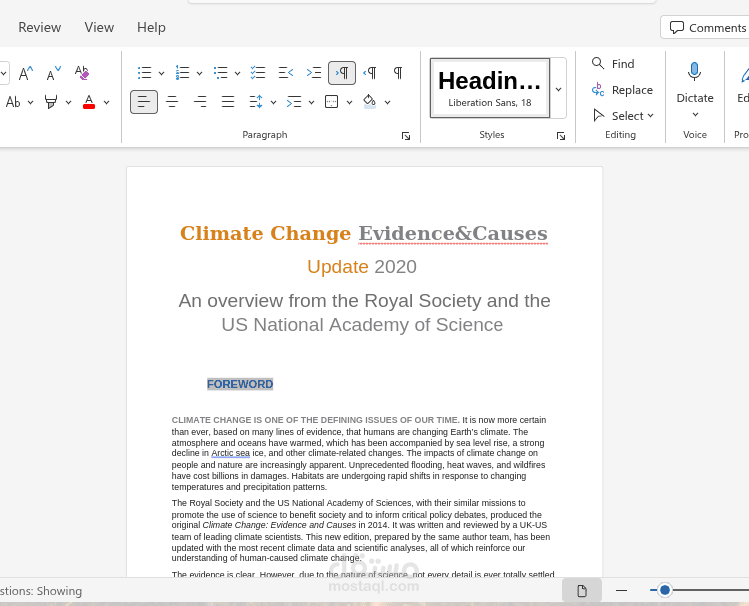This screenshot has height=606, width=749.
Task: Expand Dictate options chevron
Action: point(695,115)
